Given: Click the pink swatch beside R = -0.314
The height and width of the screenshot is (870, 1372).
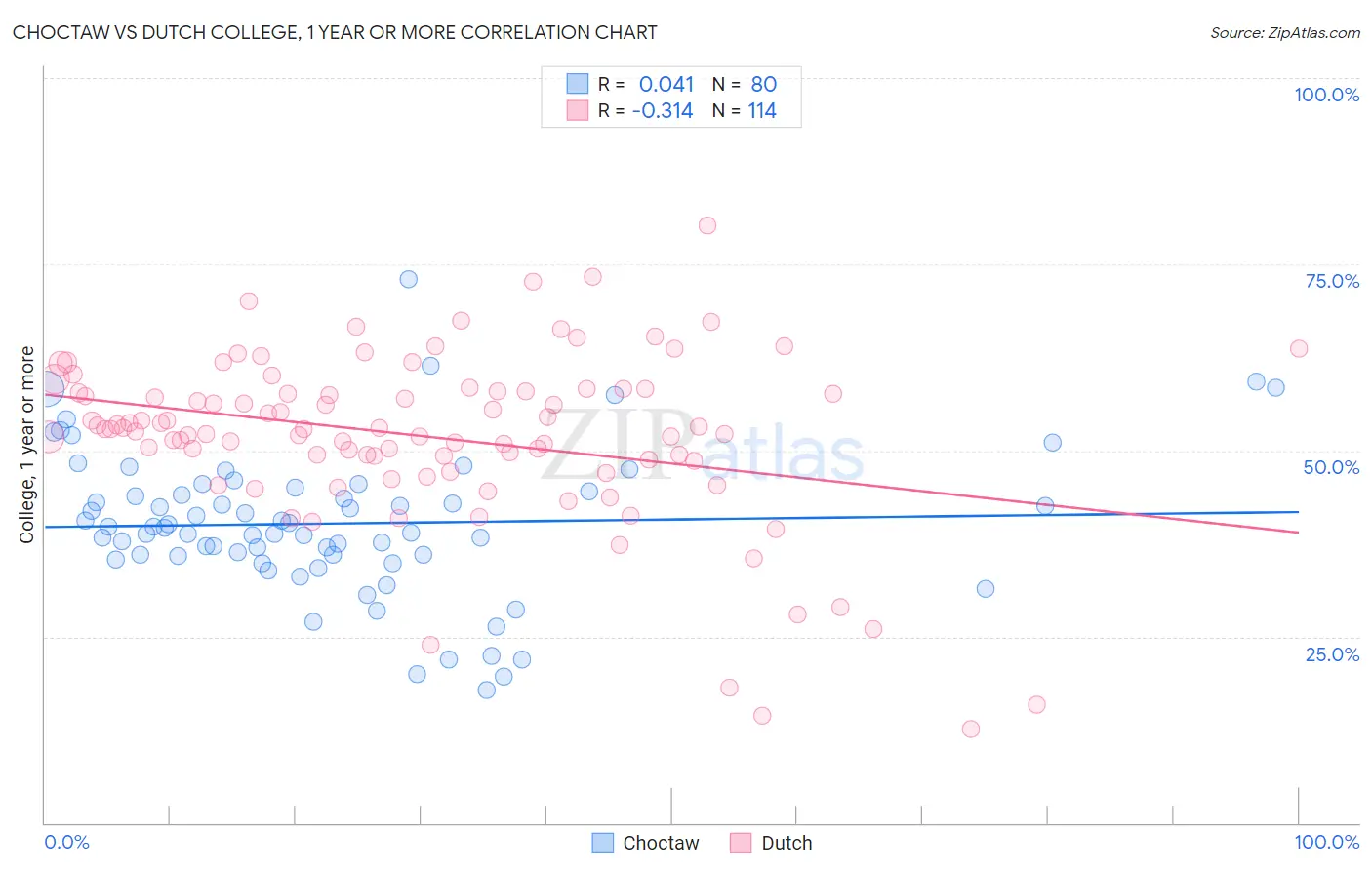Looking at the screenshot, I should [x=578, y=110].
